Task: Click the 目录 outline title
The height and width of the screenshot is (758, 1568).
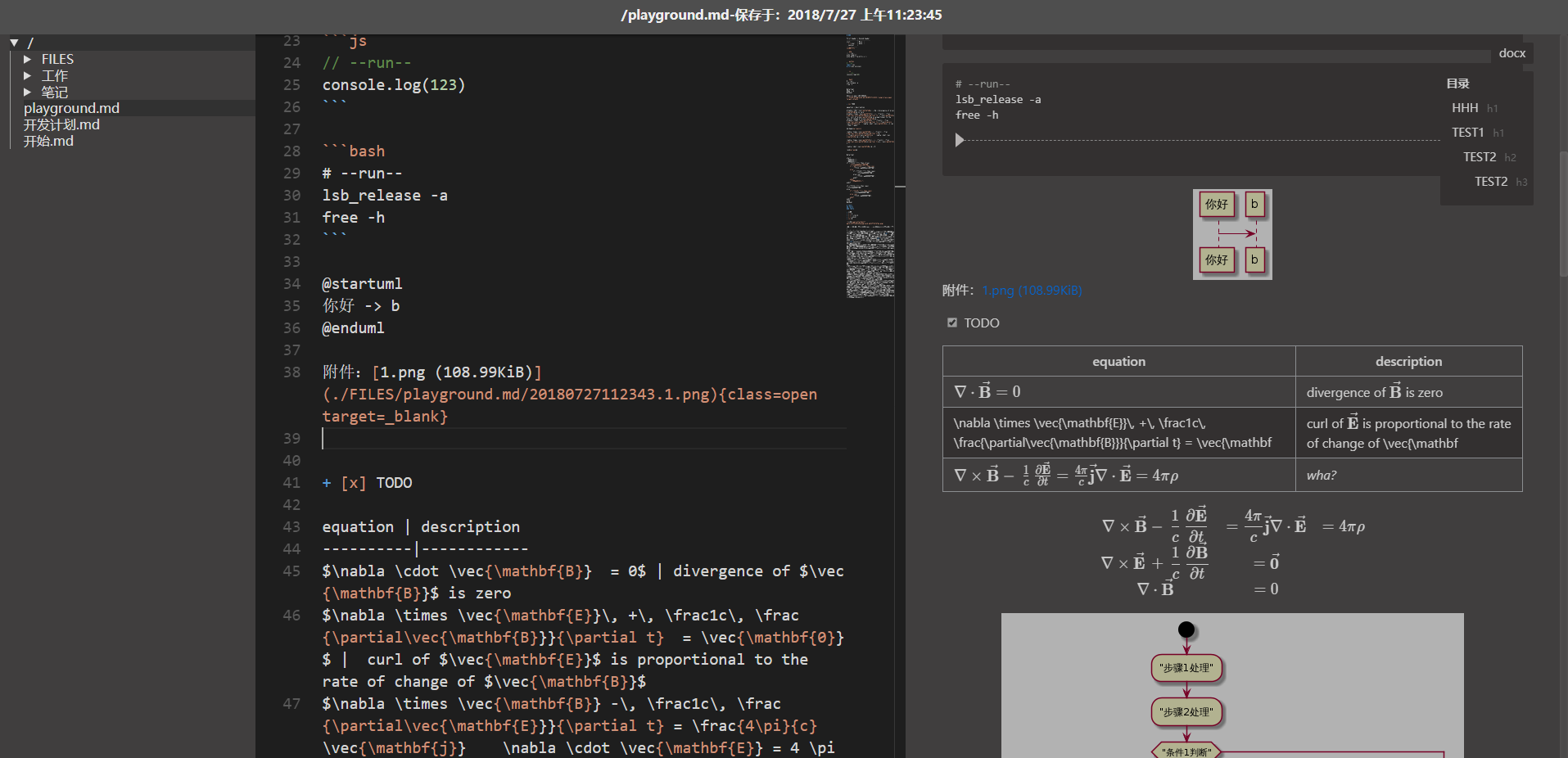Action: (1457, 83)
